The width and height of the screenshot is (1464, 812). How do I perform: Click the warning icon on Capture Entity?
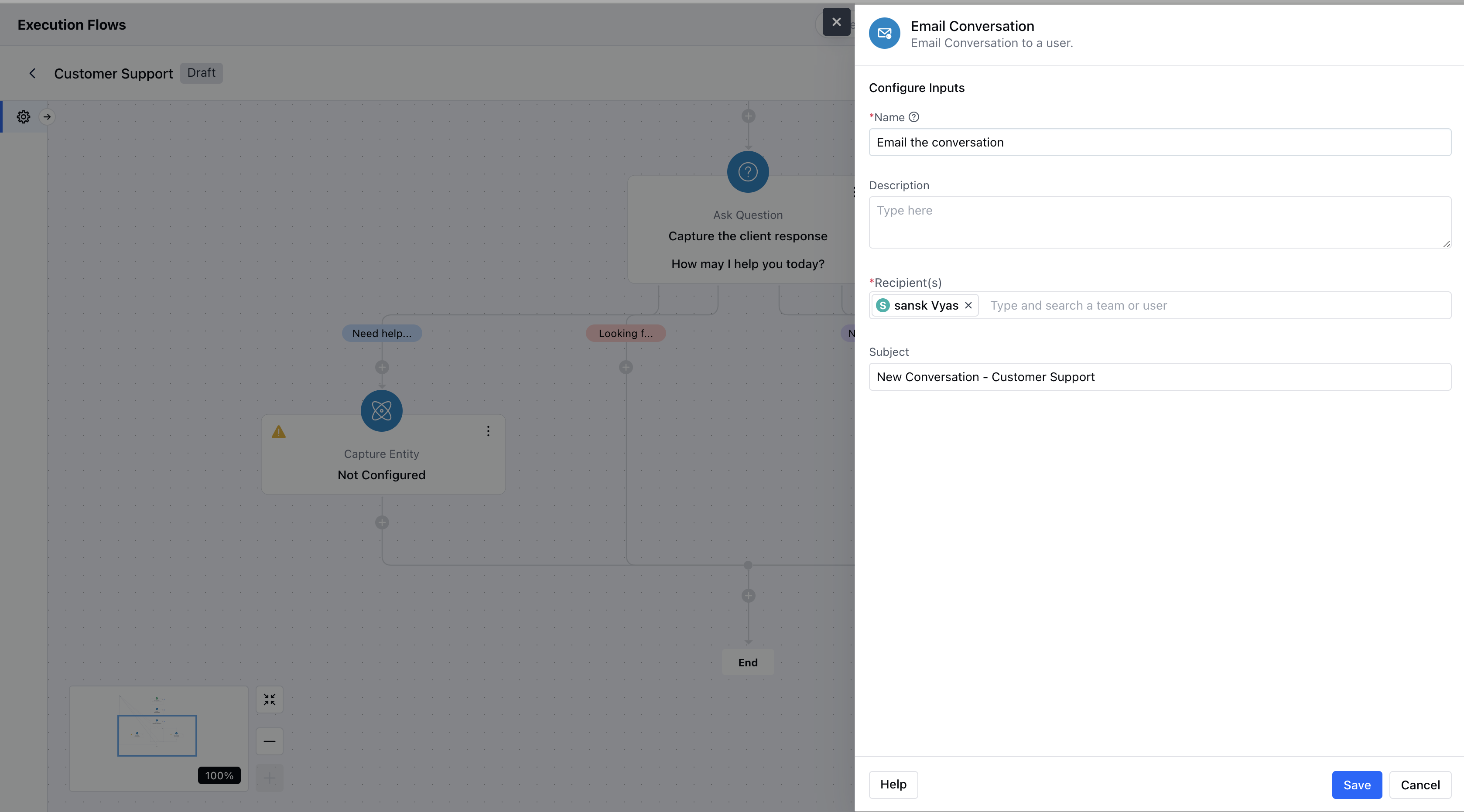point(278,432)
